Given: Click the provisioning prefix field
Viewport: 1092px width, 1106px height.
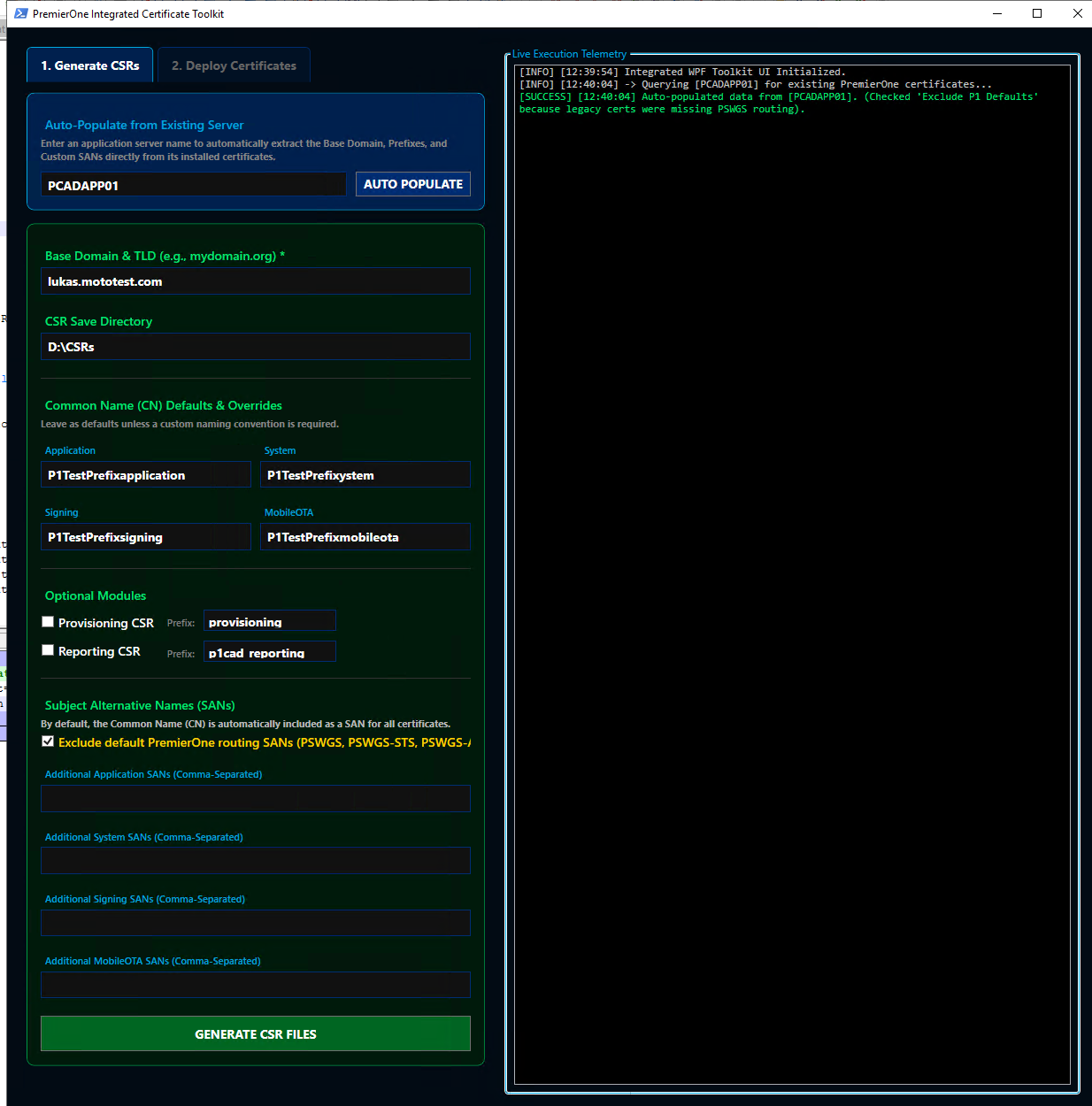Looking at the screenshot, I should click(270, 621).
